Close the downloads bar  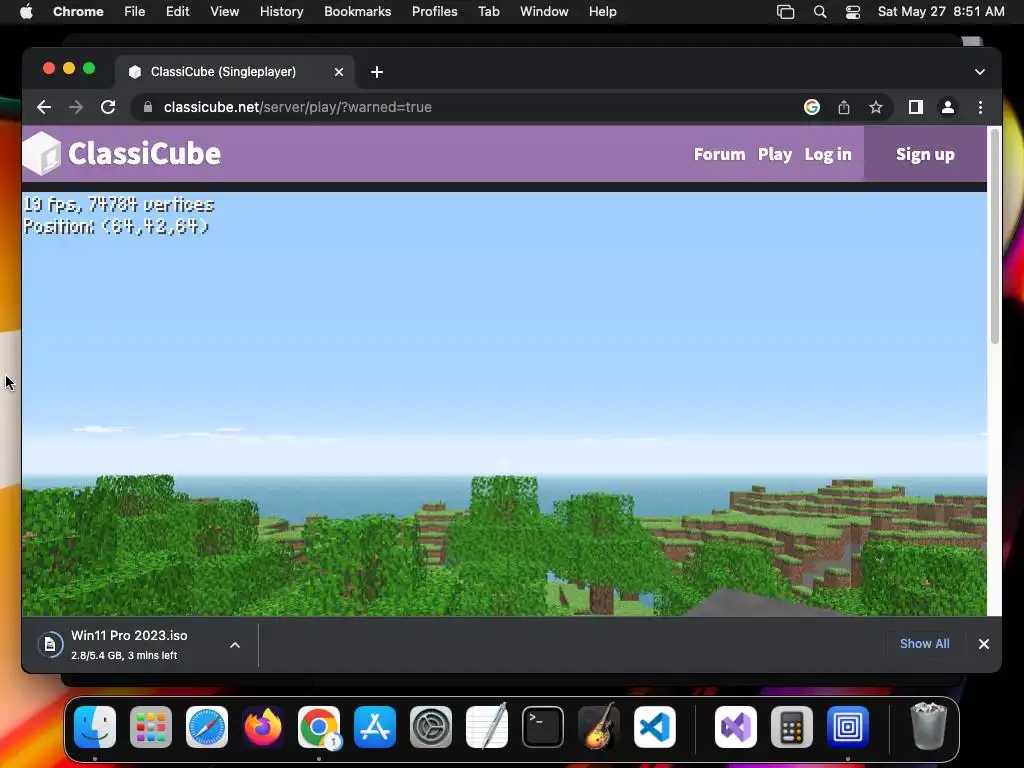click(x=984, y=644)
